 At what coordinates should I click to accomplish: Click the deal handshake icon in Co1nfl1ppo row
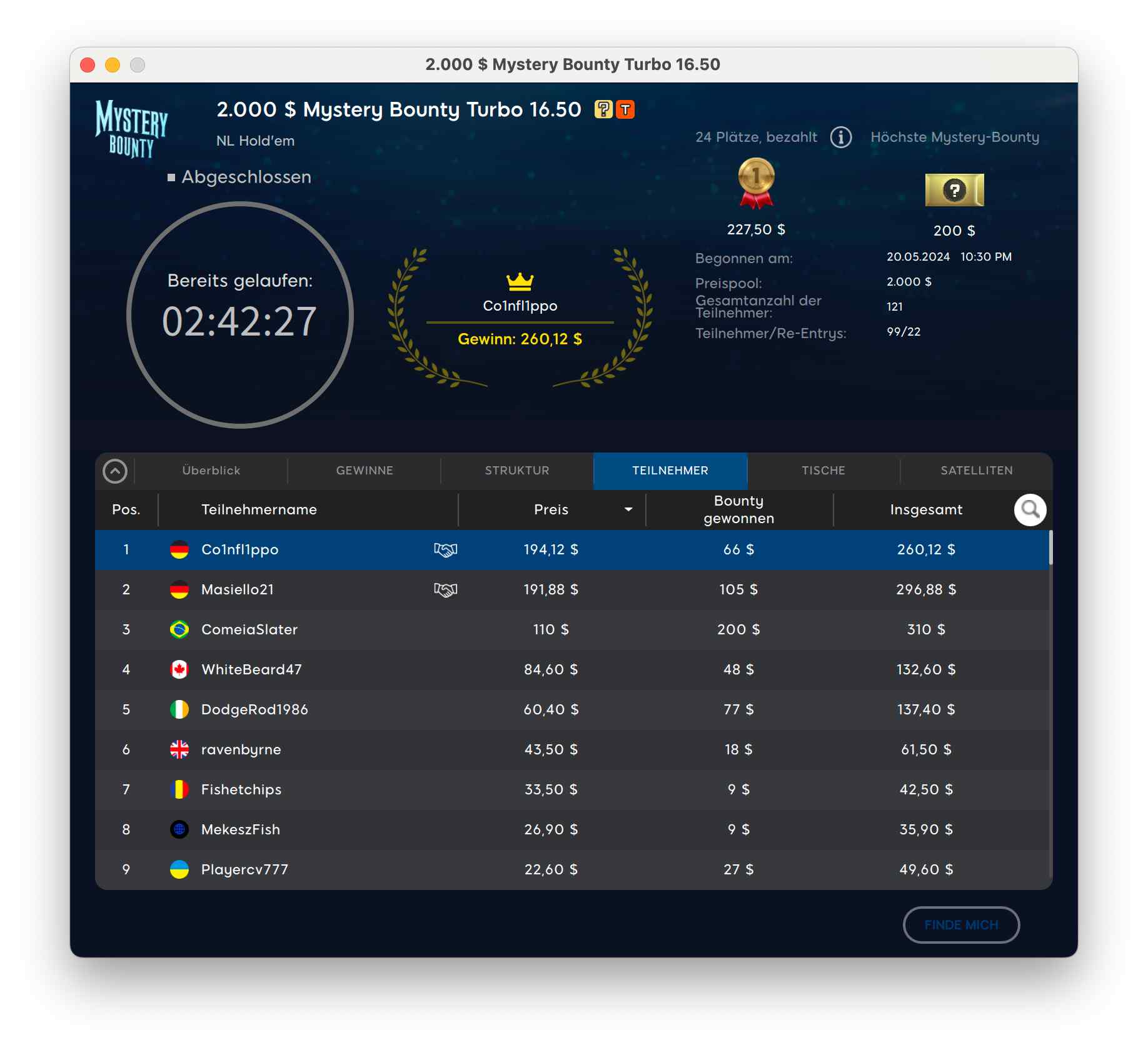(x=445, y=550)
